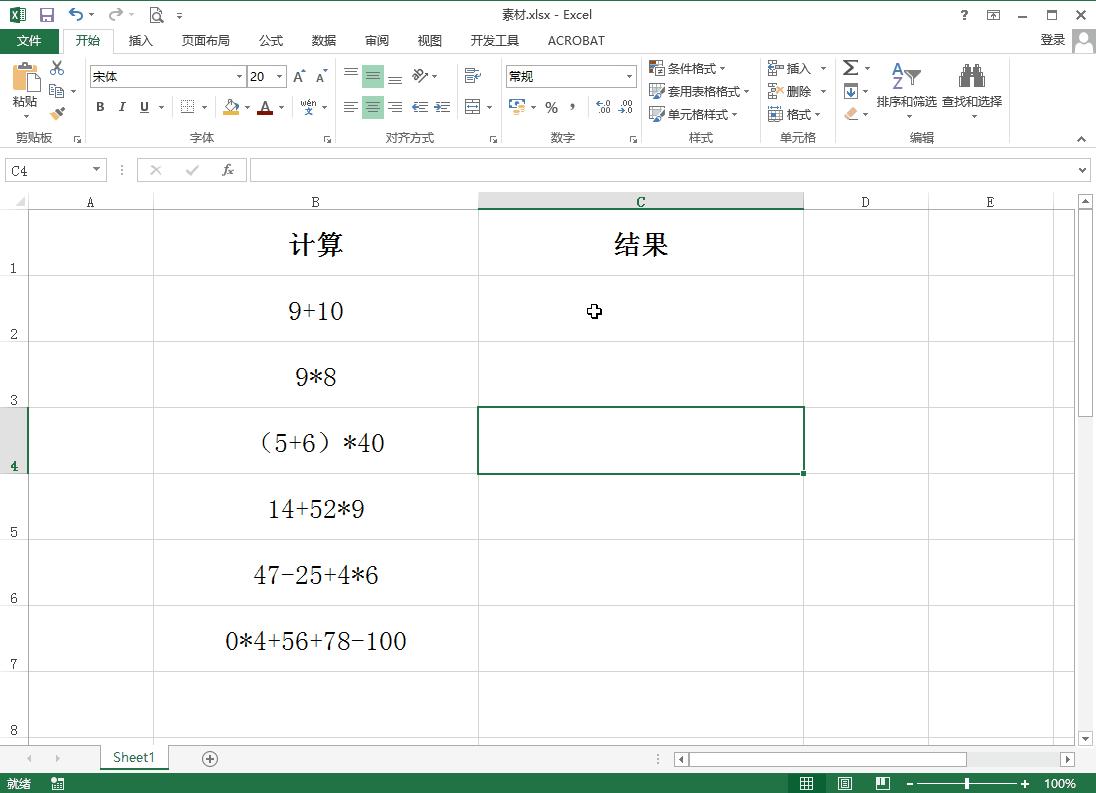Switch to the Insert (插入) tab
This screenshot has height=793, width=1096.
pyautogui.click(x=140, y=41)
